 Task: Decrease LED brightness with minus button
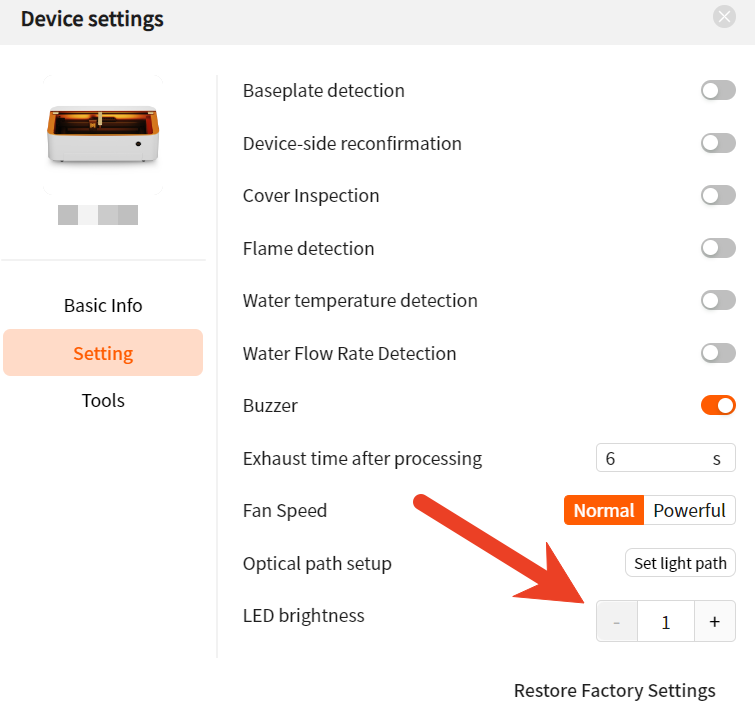coord(616,621)
